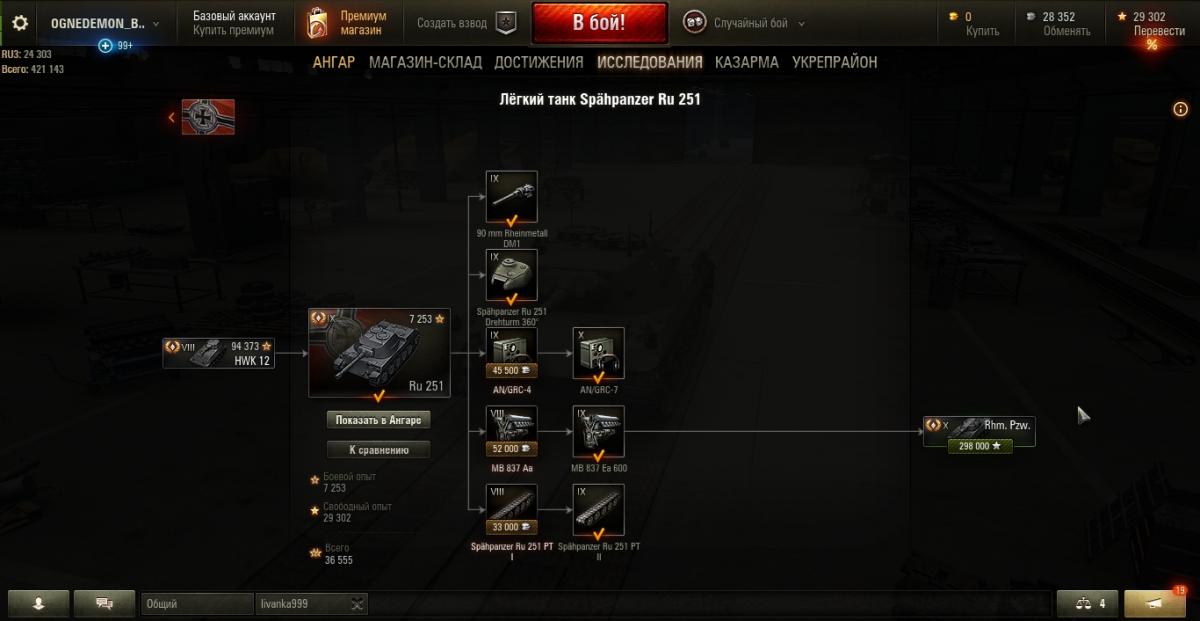Image resolution: width=1200 pixels, height=621 pixels.
Task: Select the AN/GRC-7 radio module
Action: (x=599, y=353)
